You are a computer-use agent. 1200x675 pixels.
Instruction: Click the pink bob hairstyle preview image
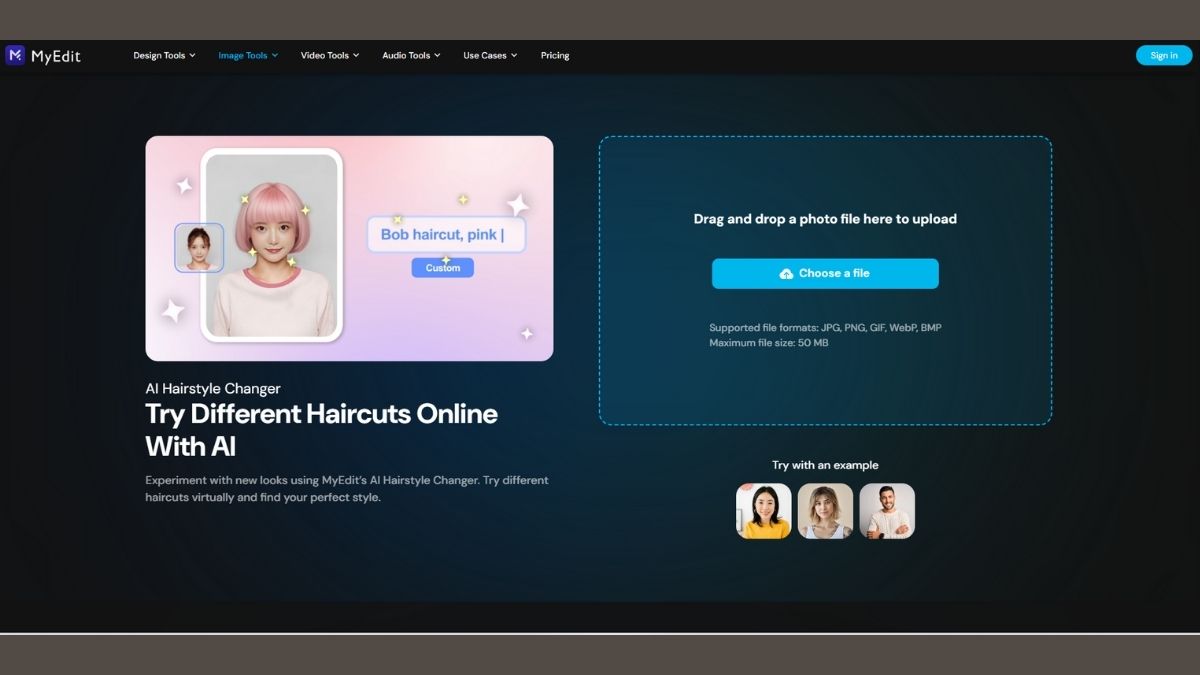point(272,244)
